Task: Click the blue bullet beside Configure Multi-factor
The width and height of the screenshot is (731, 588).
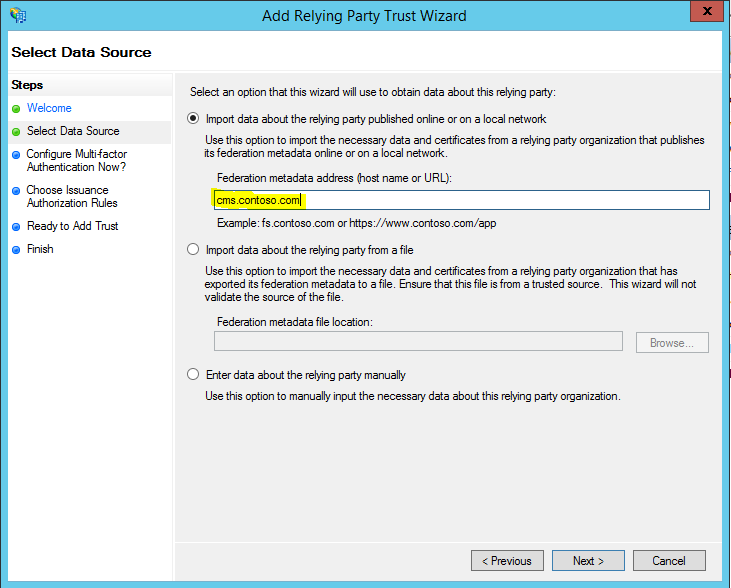Action: click(16, 155)
